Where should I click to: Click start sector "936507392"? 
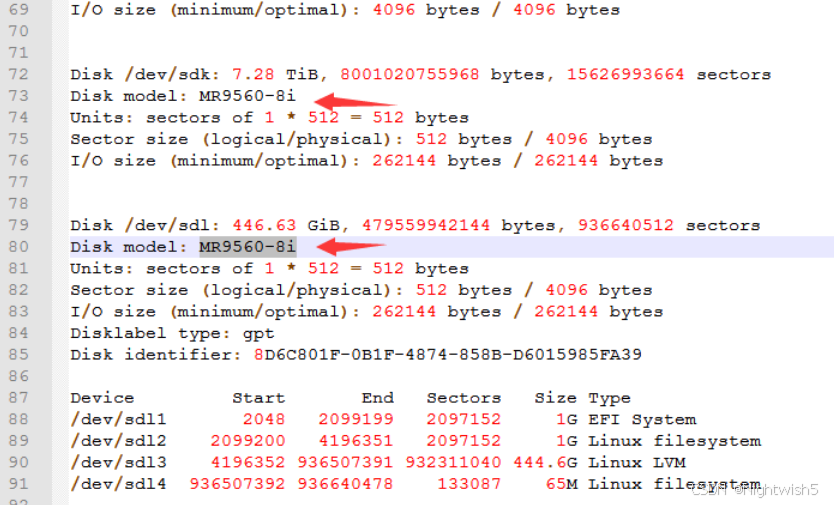(237, 484)
